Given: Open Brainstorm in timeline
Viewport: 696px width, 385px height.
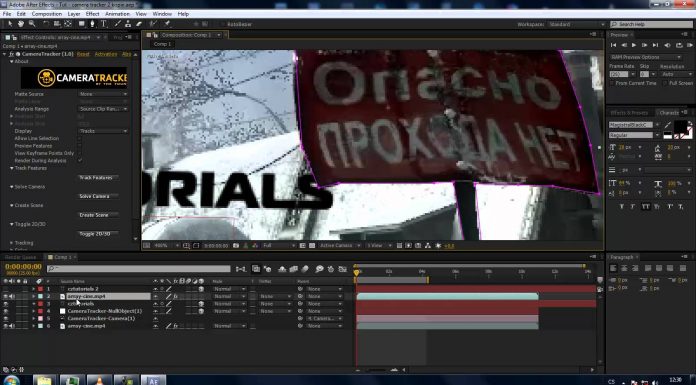Looking at the screenshot, I should point(319,269).
